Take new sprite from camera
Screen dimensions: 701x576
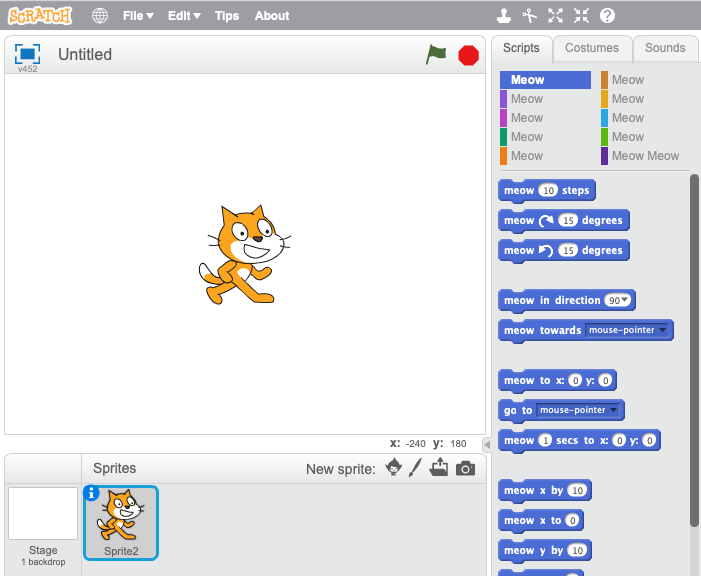coord(465,468)
